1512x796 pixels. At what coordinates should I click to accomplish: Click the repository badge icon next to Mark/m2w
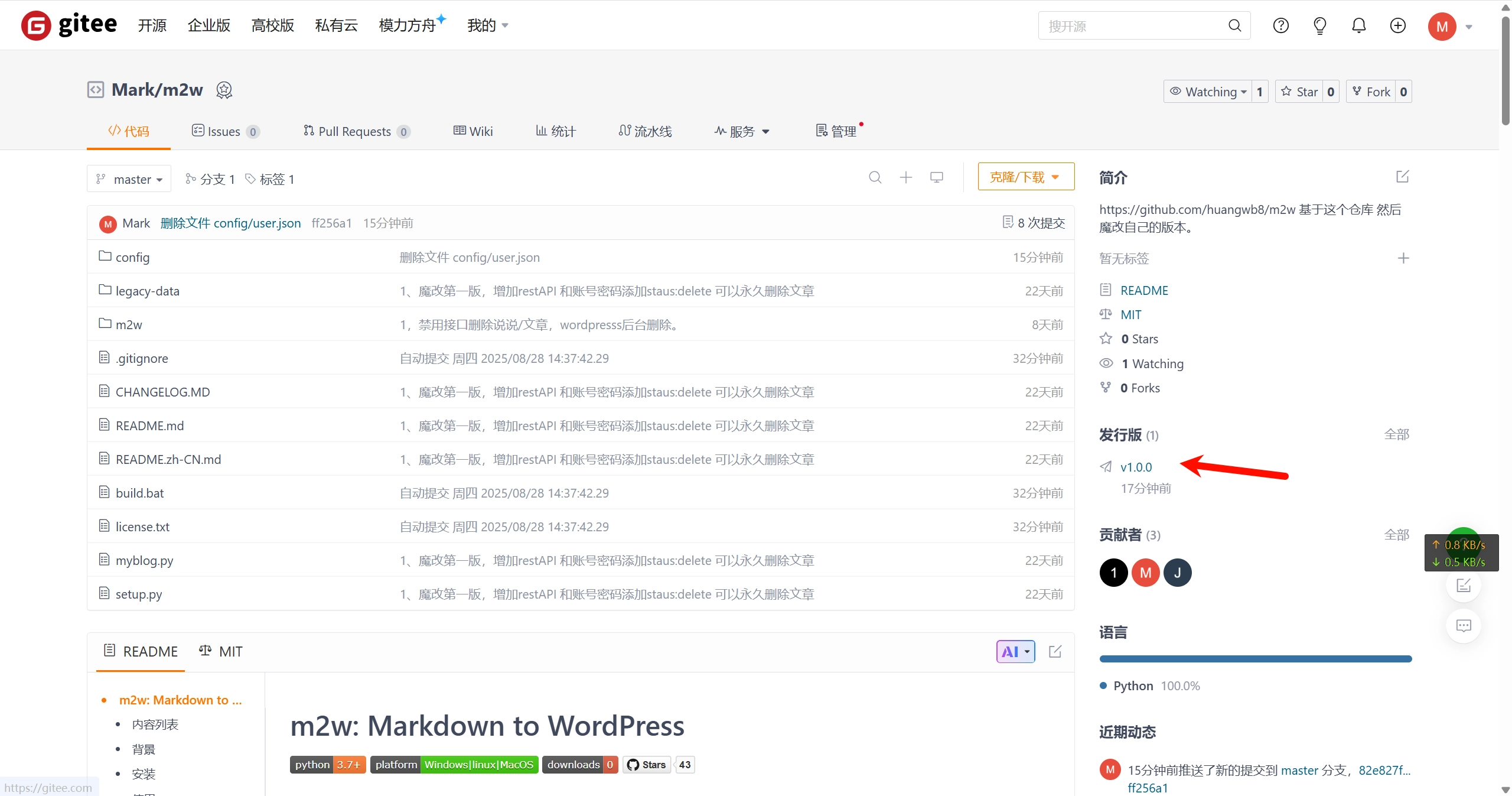pyautogui.click(x=224, y=90)
